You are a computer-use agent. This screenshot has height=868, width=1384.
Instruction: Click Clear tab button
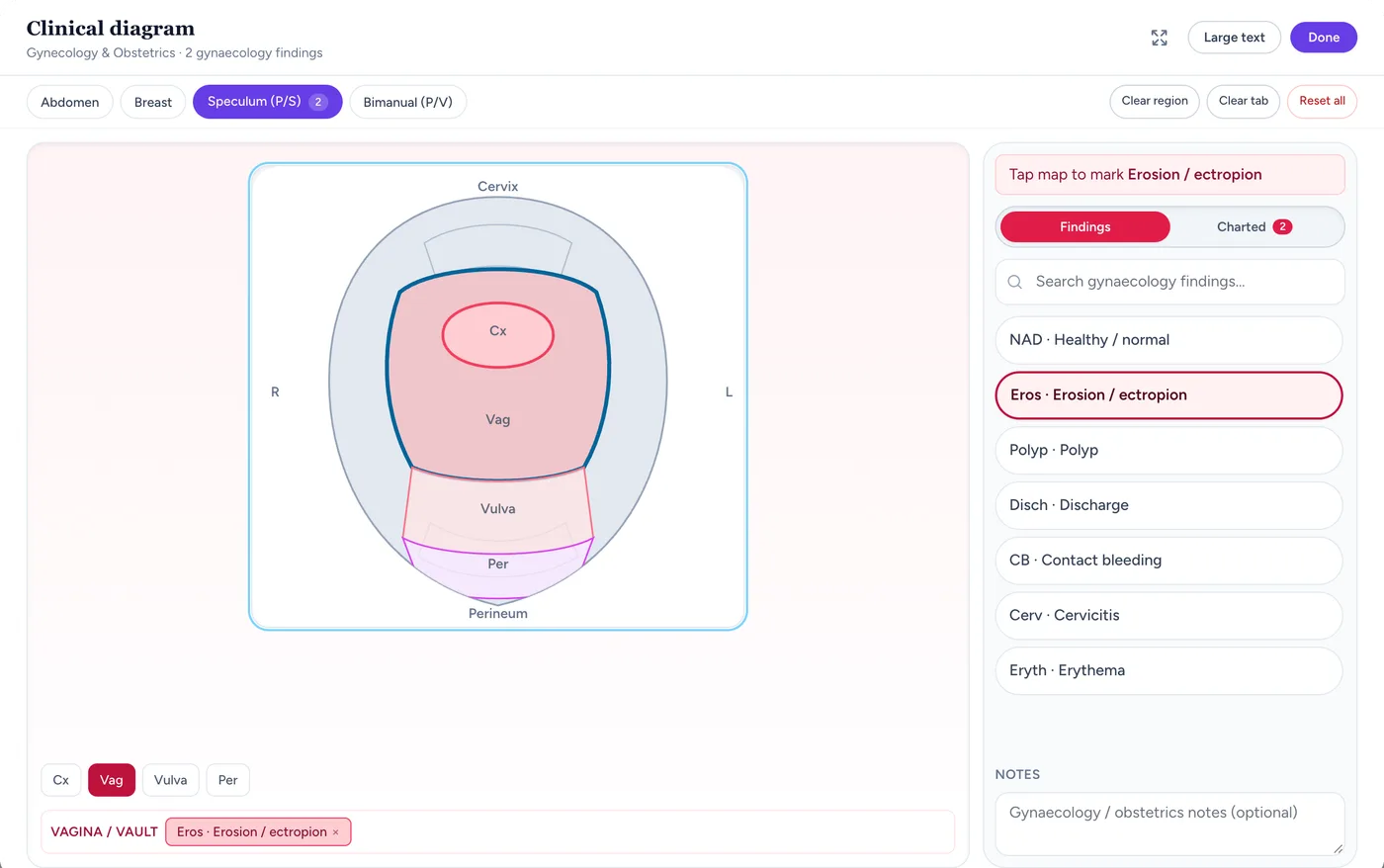pos(1243,101)
